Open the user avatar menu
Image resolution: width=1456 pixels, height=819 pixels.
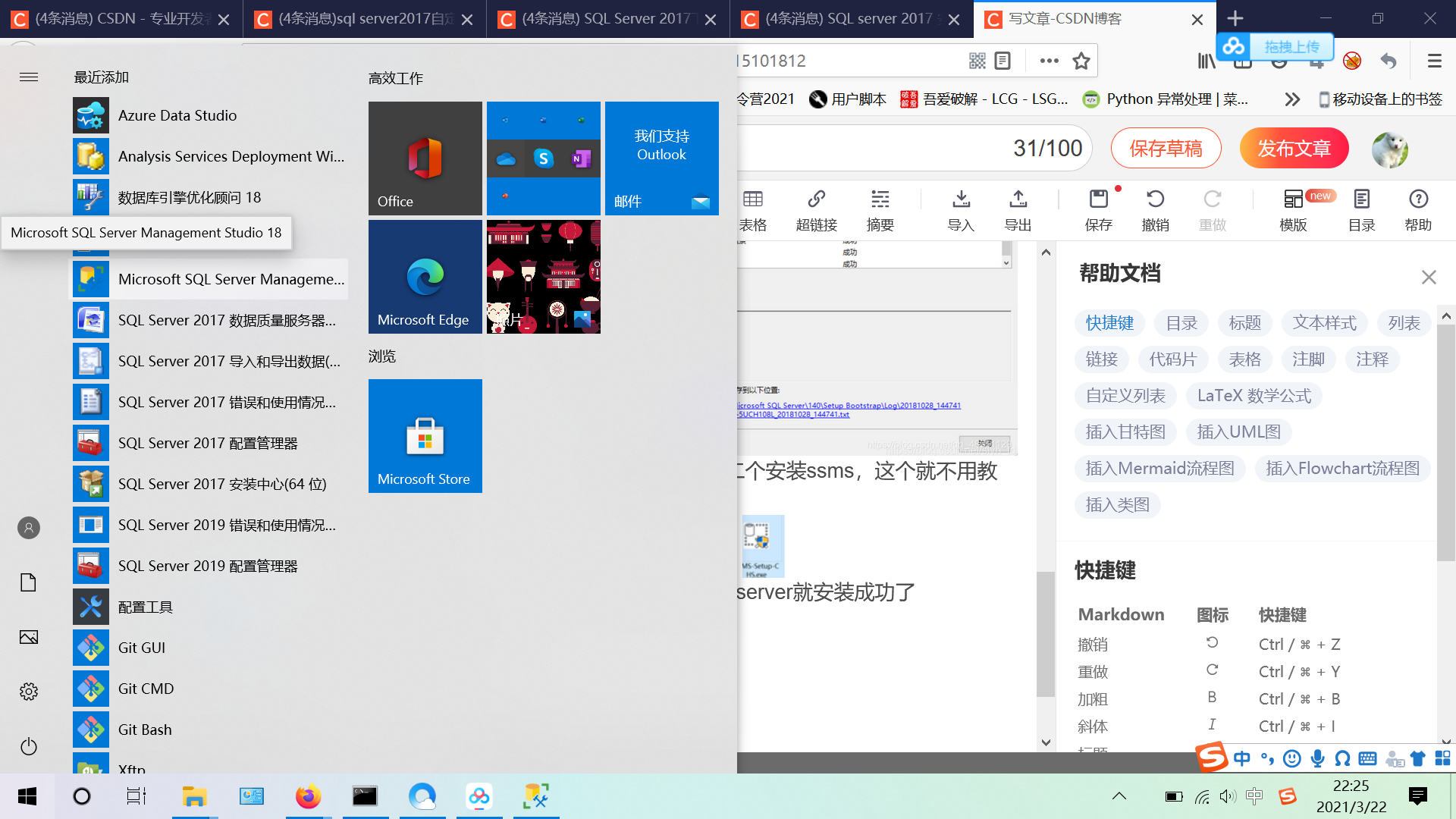pos(1390,149)
